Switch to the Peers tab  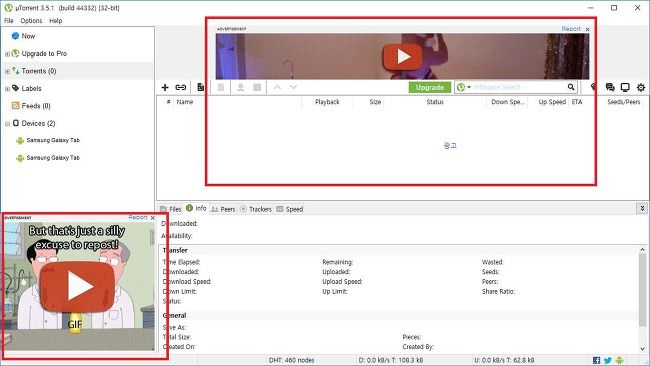pos(223,209)
